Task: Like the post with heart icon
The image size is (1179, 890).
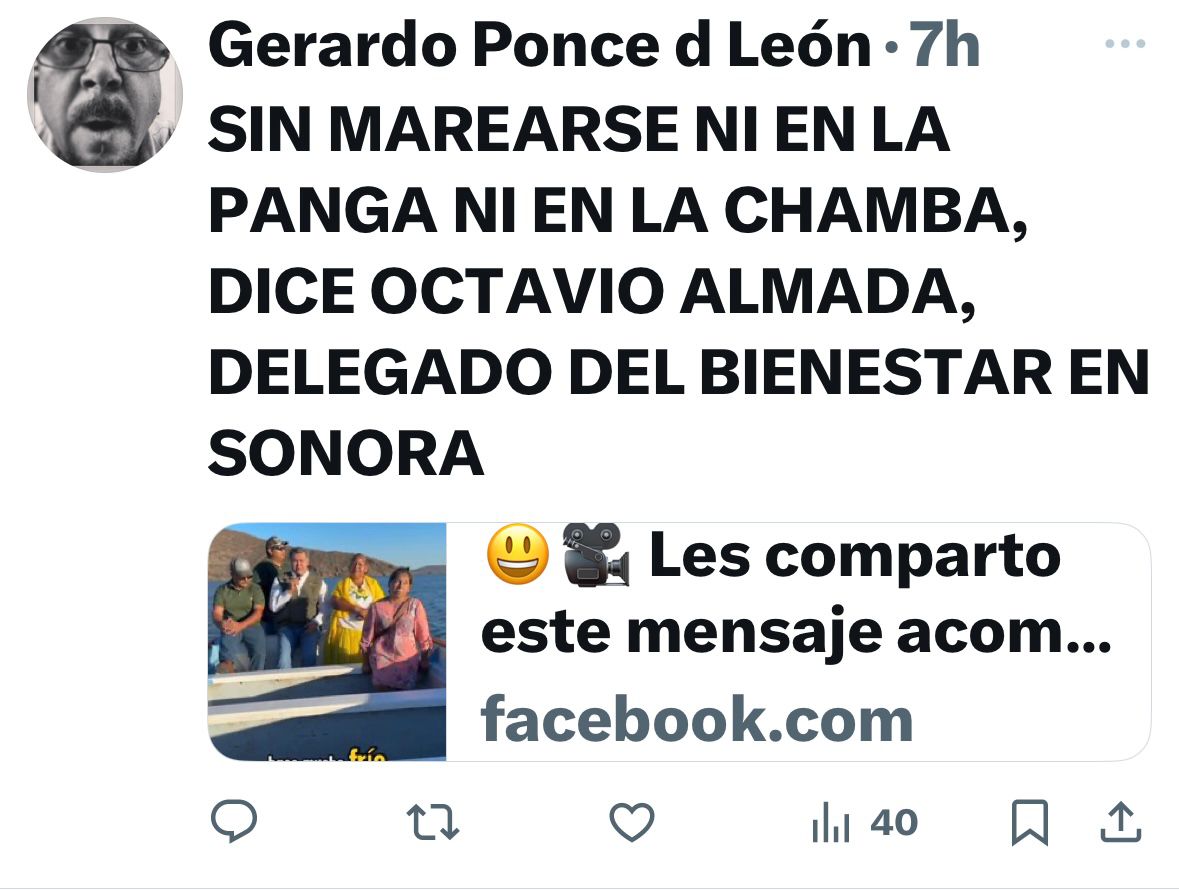Action: pos(632,822)
